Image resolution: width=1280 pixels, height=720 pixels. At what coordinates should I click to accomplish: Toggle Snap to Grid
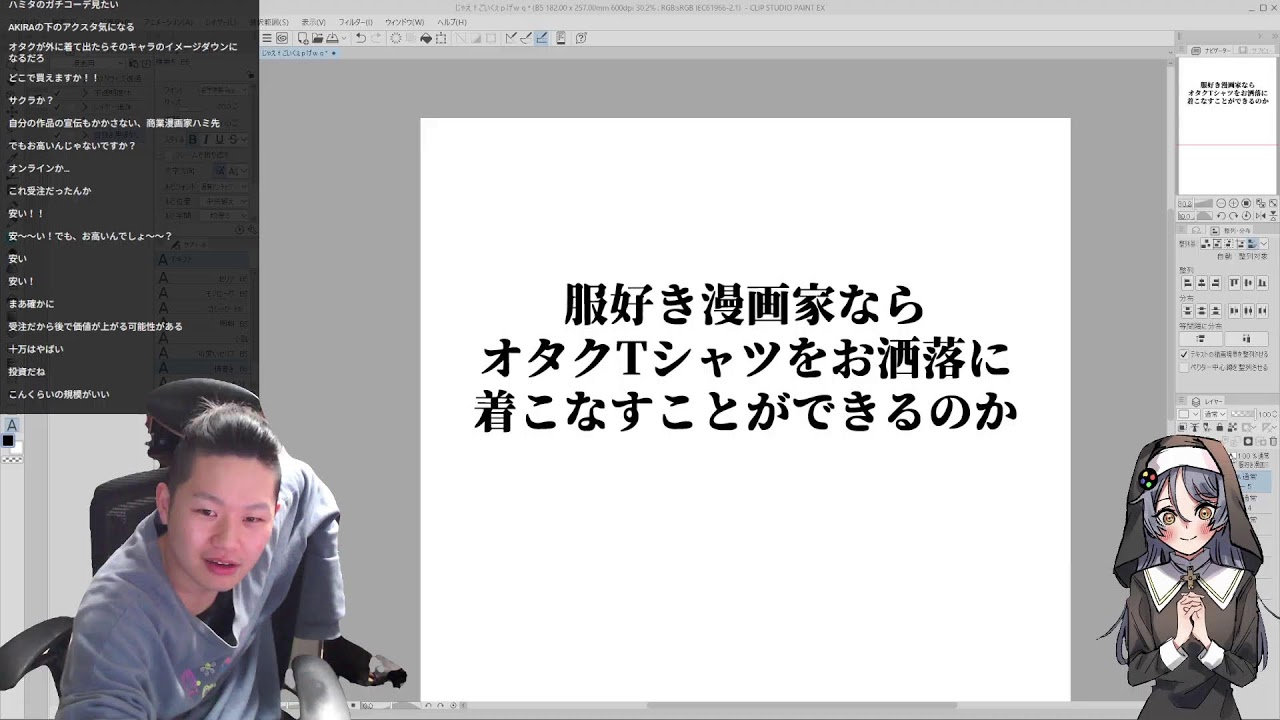click(x=541, y=38)
